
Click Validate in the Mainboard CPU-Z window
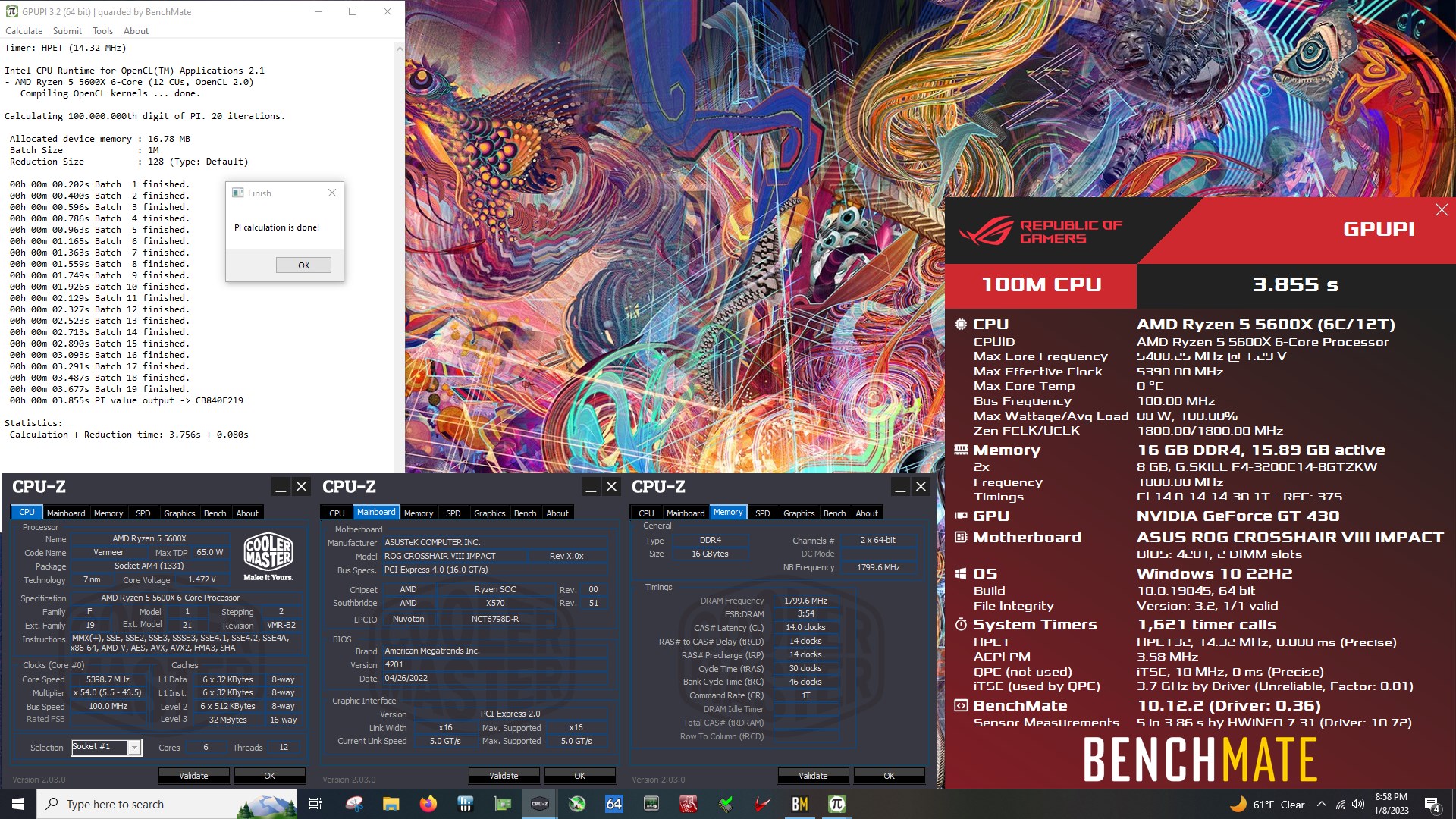[x=504, y=776]
